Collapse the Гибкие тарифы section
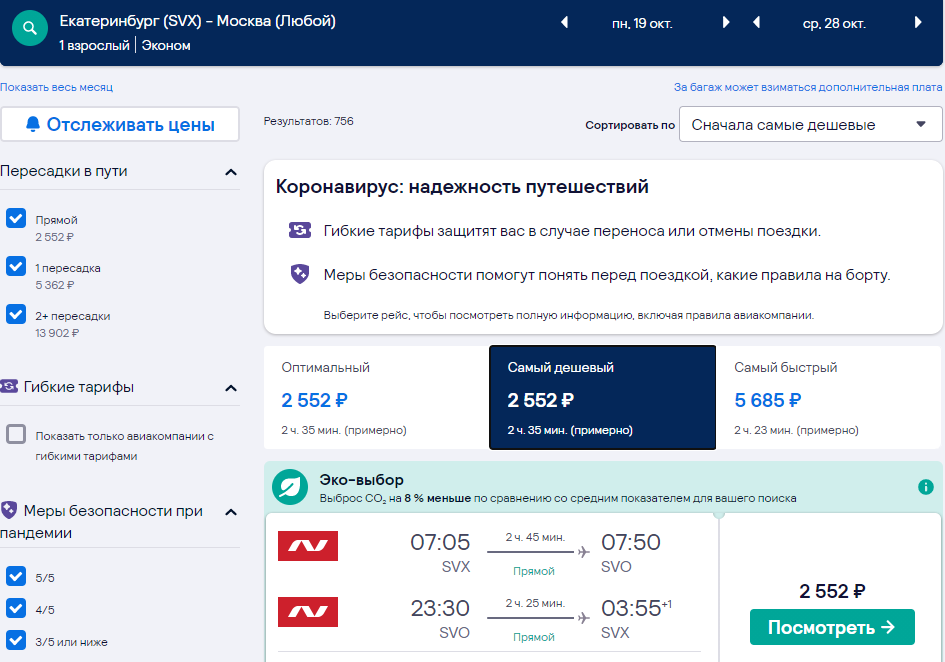945x662 pixels. [231, 388]
